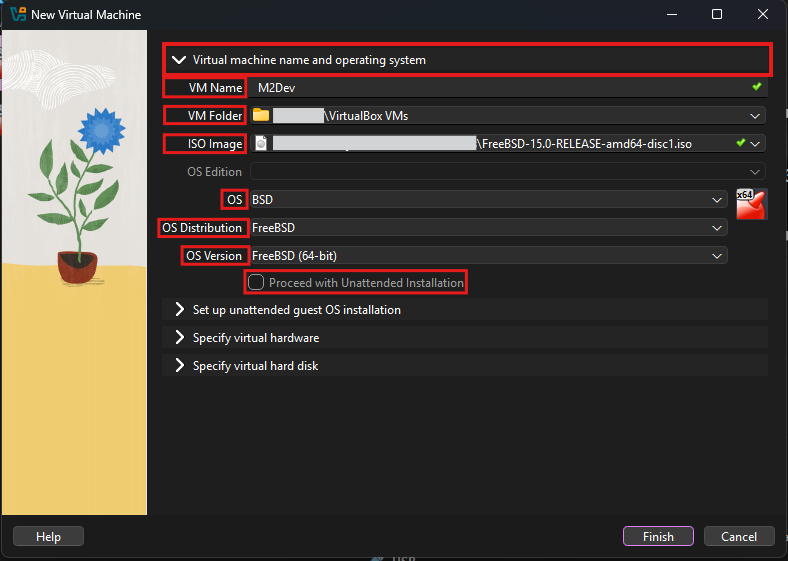Viewport: 788px width, 561px height.
Task: Open the VM Folder dropdown
Action: click(754, 116)
